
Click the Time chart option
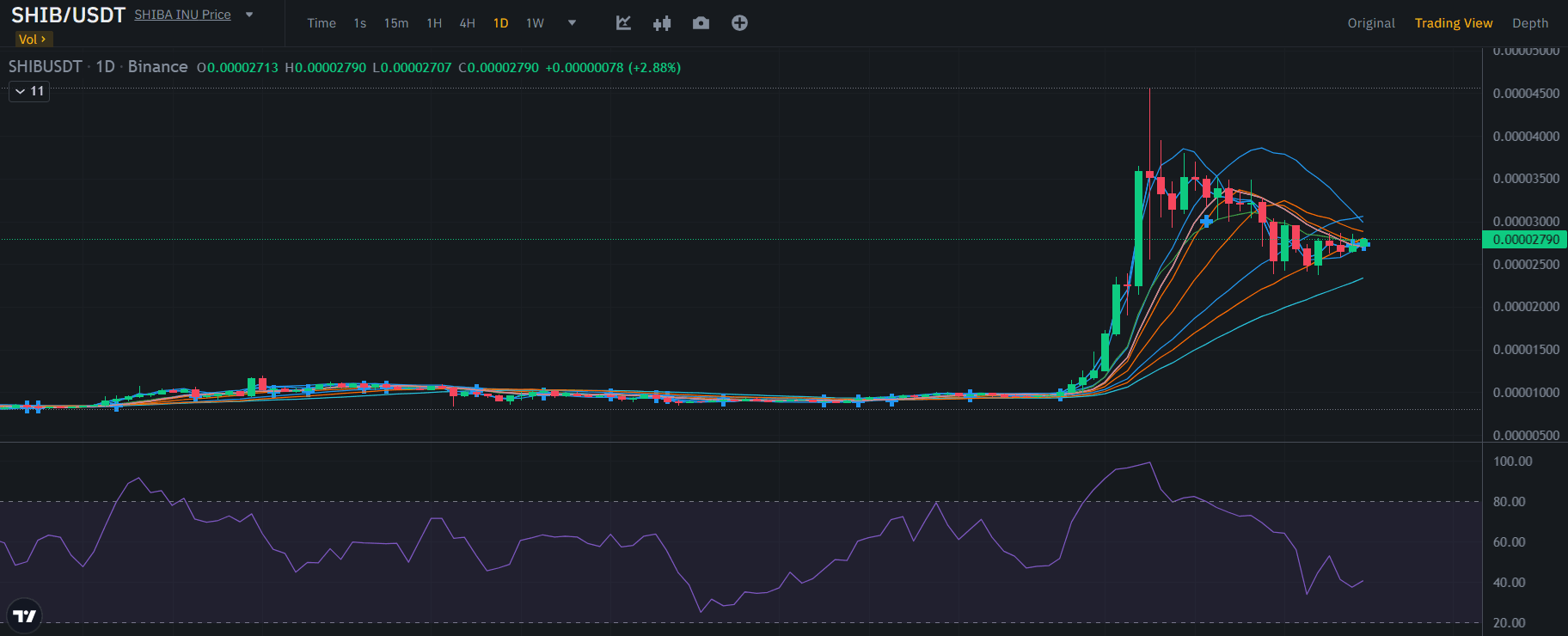coord(322,23)
